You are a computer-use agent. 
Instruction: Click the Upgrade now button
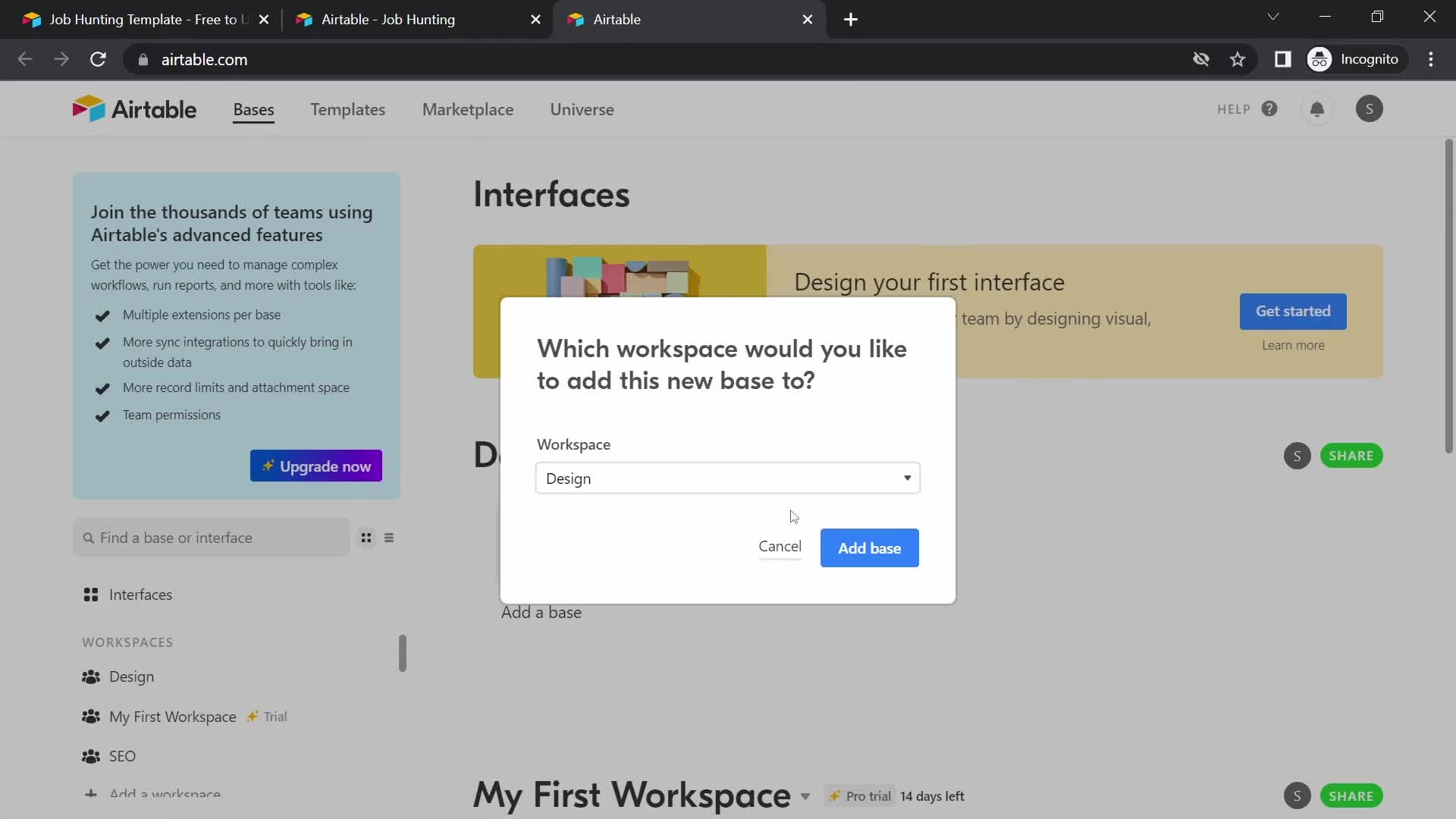point(317,466)
